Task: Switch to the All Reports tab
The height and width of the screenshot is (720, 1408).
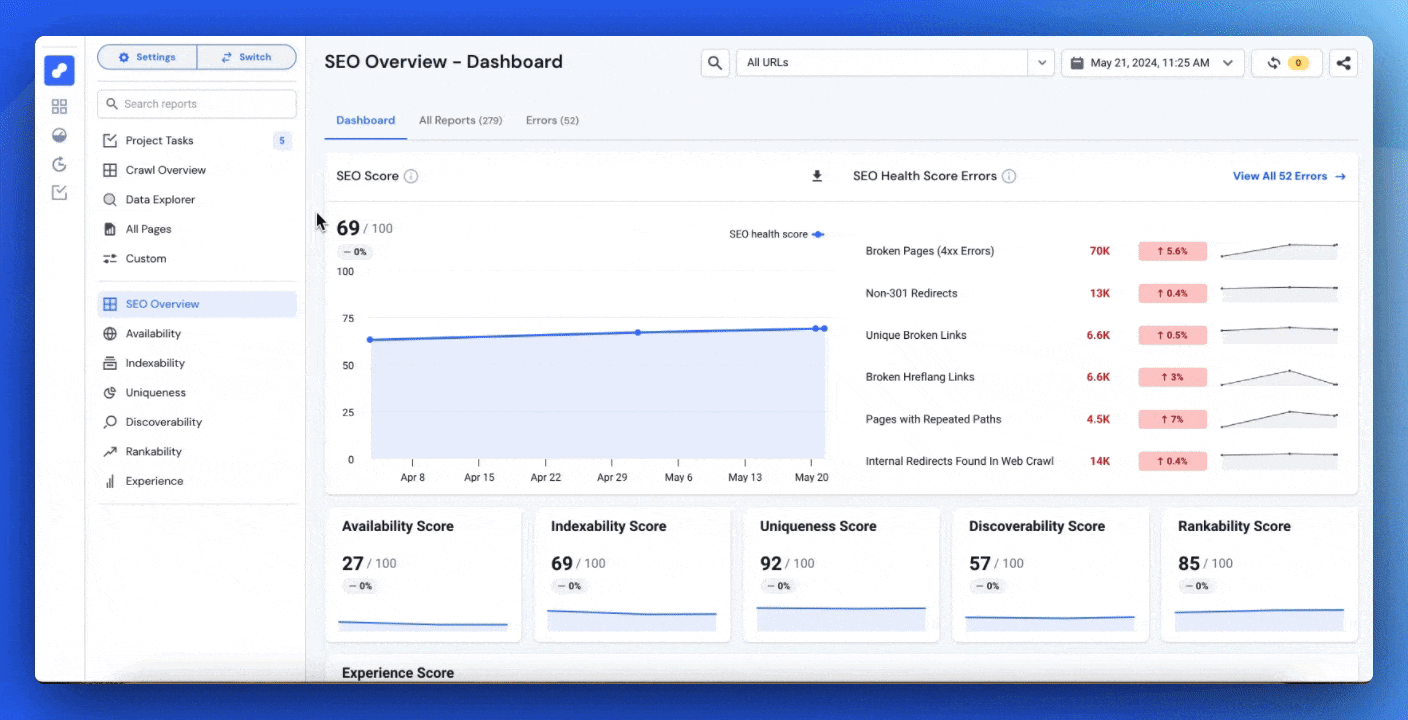Action: (x=460, y=120)
